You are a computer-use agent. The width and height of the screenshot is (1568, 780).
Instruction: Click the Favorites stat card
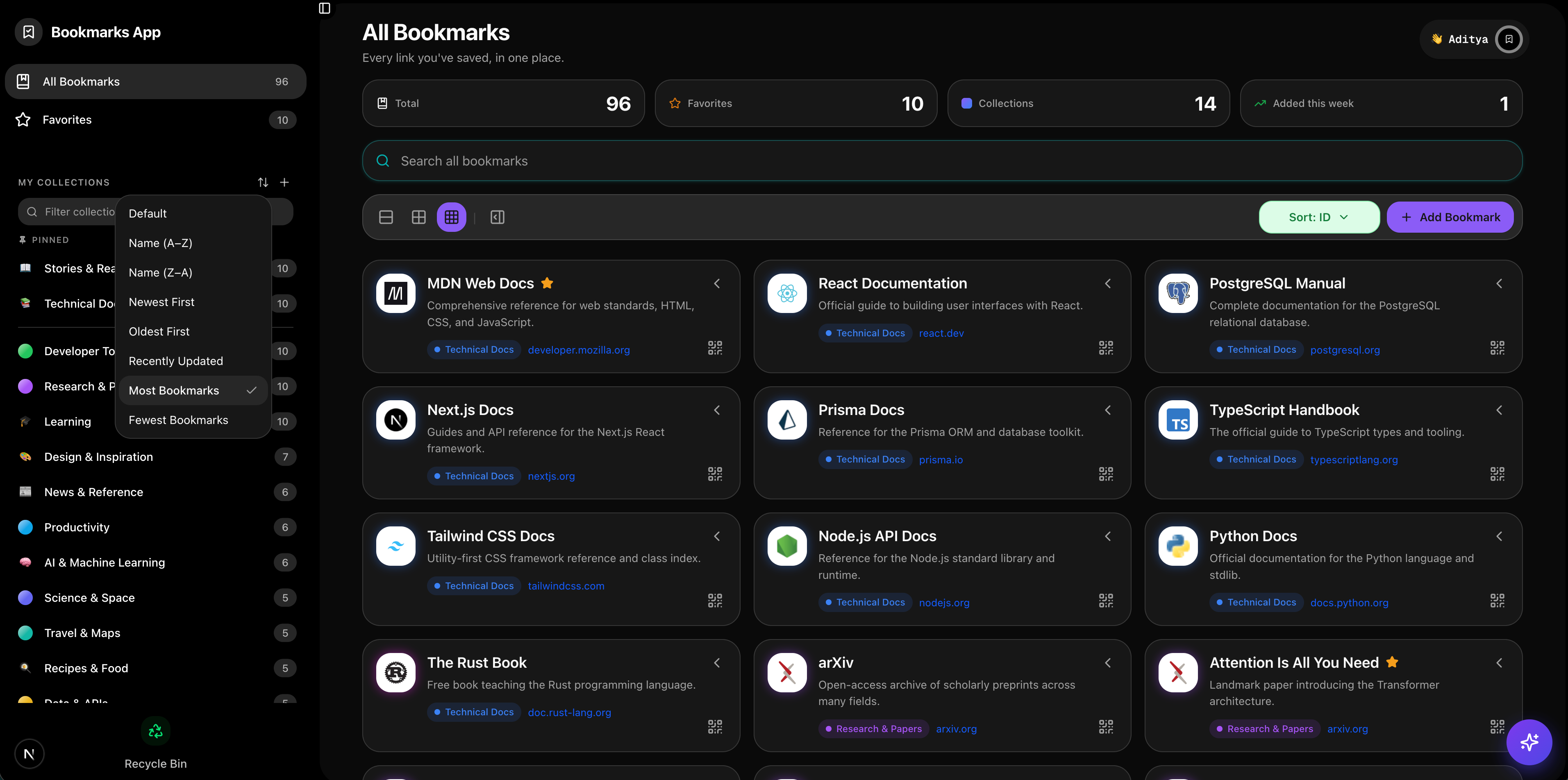pyautogui.click(x=795, y=103)
